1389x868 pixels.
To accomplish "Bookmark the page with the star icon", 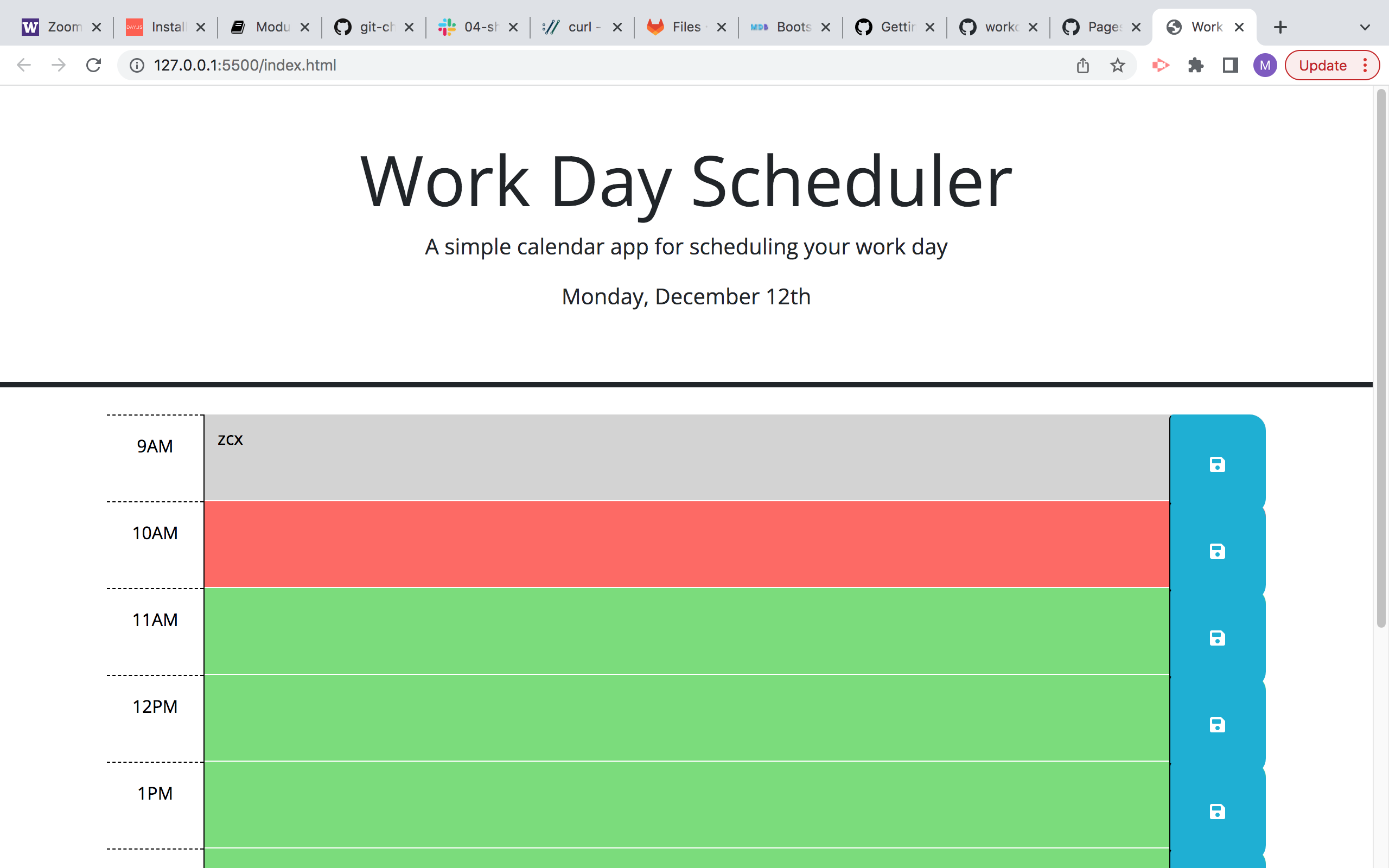I will (1117, 65).
